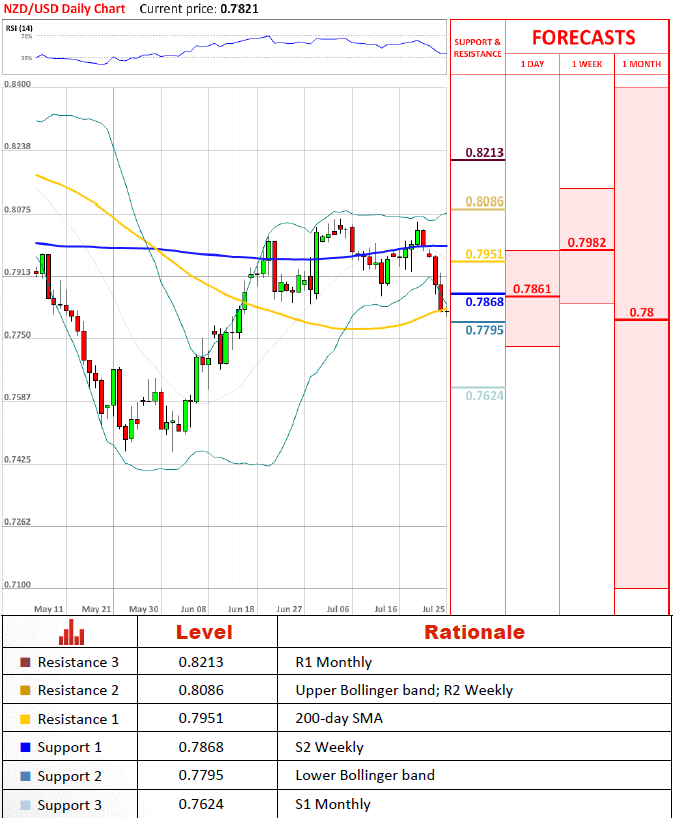Click the 'R1 Monthly' rationale cell
This screenshot has height=818, width=673.
[x=334, y=662]
